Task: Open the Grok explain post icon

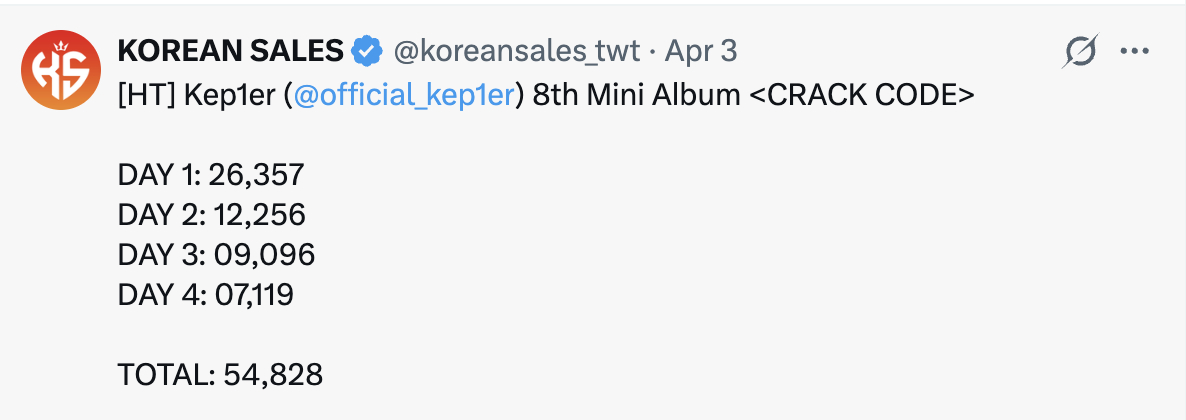Action: [x=1080, y=50]
